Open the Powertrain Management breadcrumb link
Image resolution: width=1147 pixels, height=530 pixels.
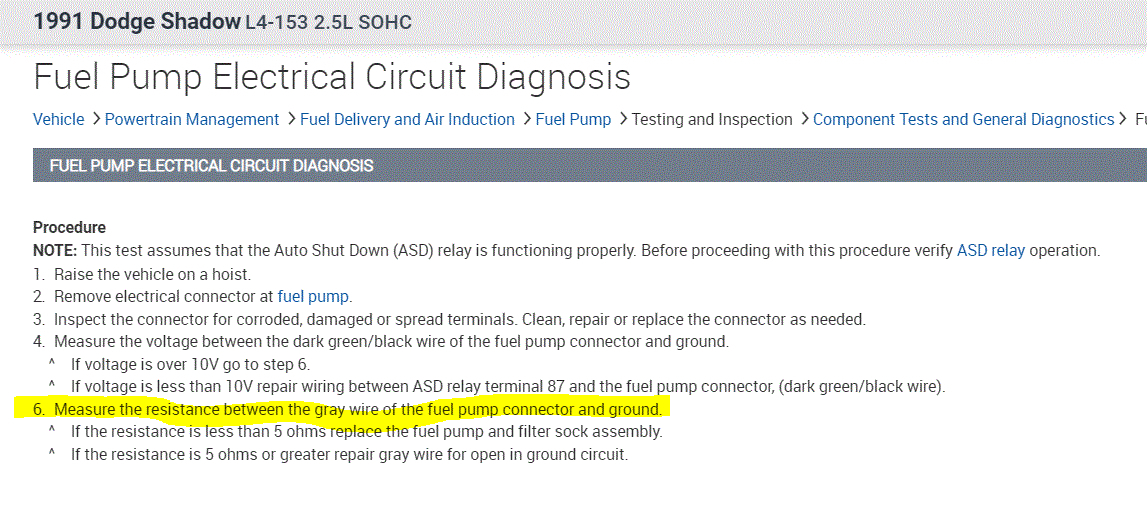192,119
